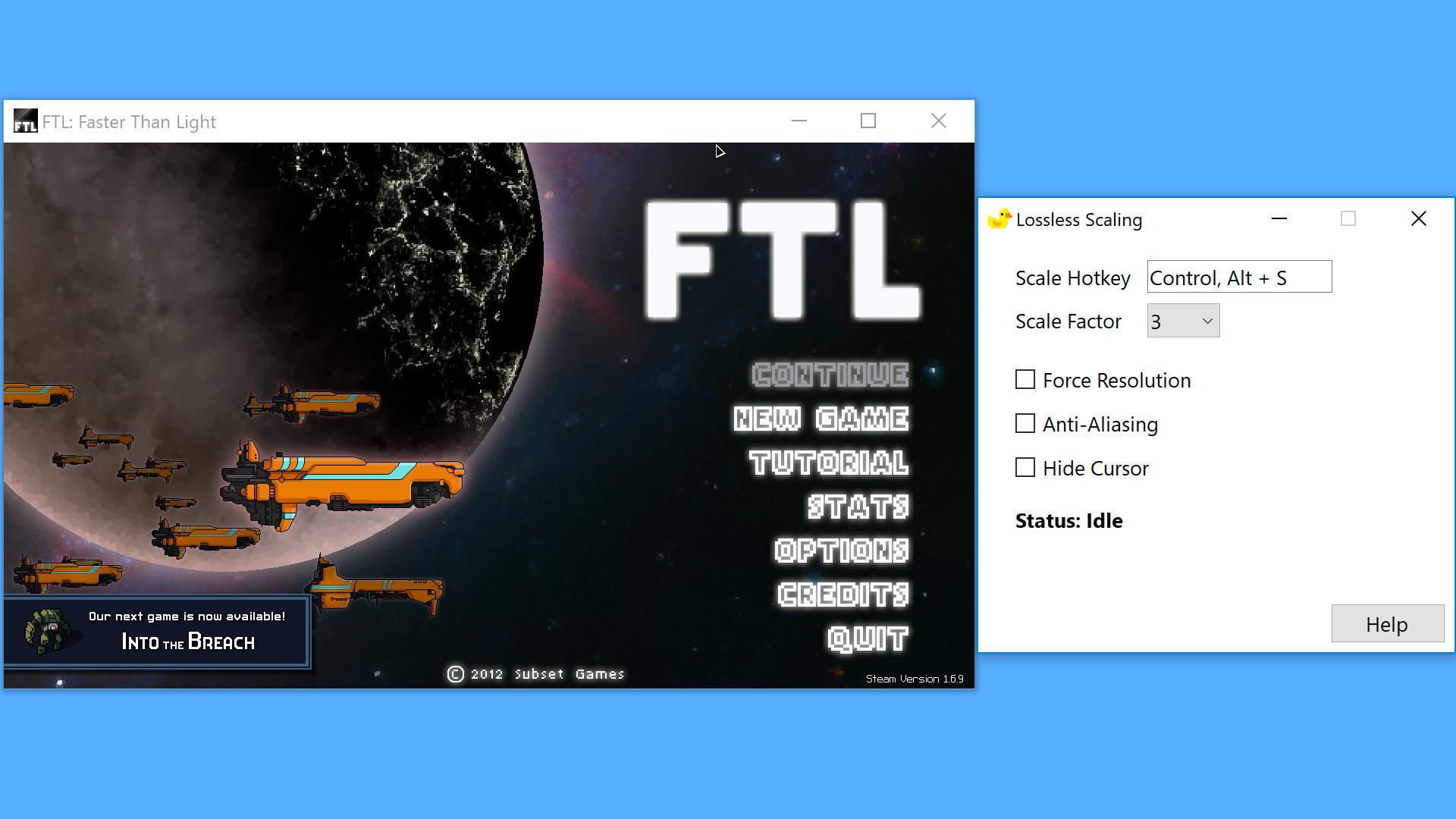
Task: Toggle the Anti-Aliasing checkbox
Action: point(1024,423)
